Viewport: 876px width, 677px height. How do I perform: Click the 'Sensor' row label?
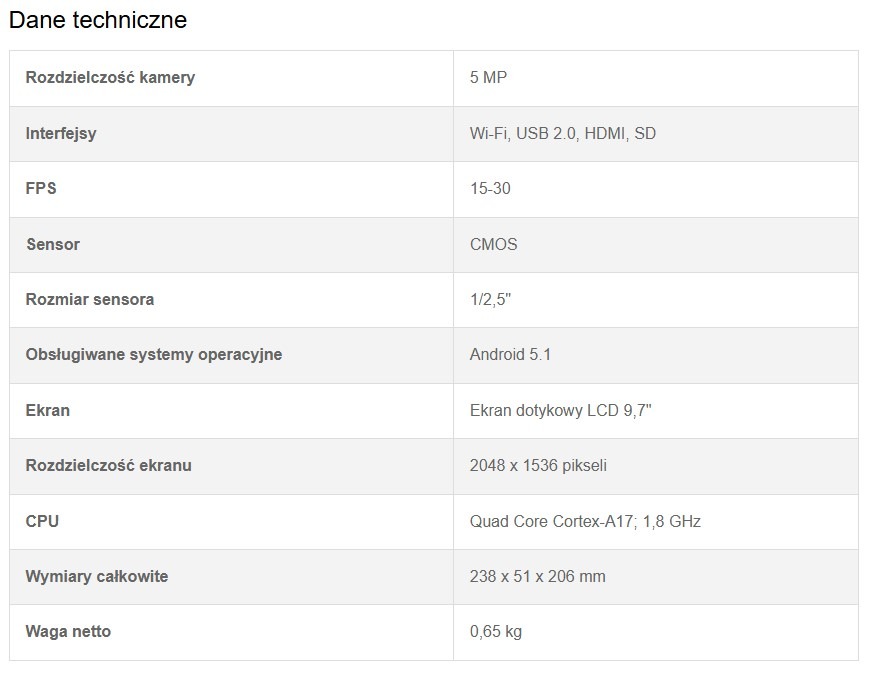coord(53,244)
